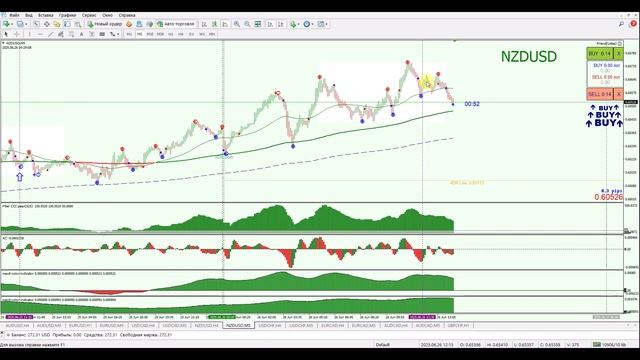Open the Strategy Tester icon
Viewport: 640px width, 360px height.
(x=78, y=24)
